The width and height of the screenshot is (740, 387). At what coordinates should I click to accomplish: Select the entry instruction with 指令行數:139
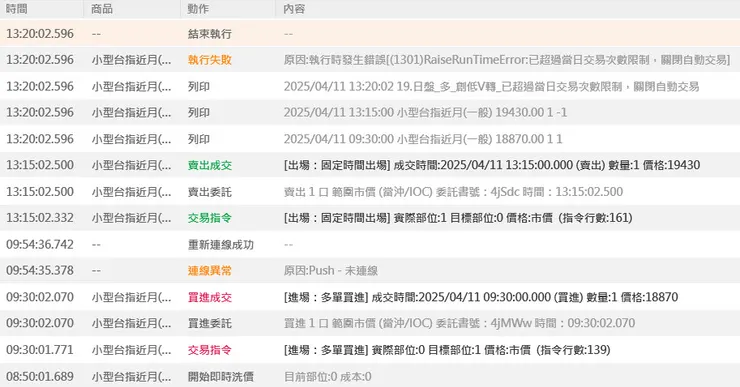[x=447, y=350]
